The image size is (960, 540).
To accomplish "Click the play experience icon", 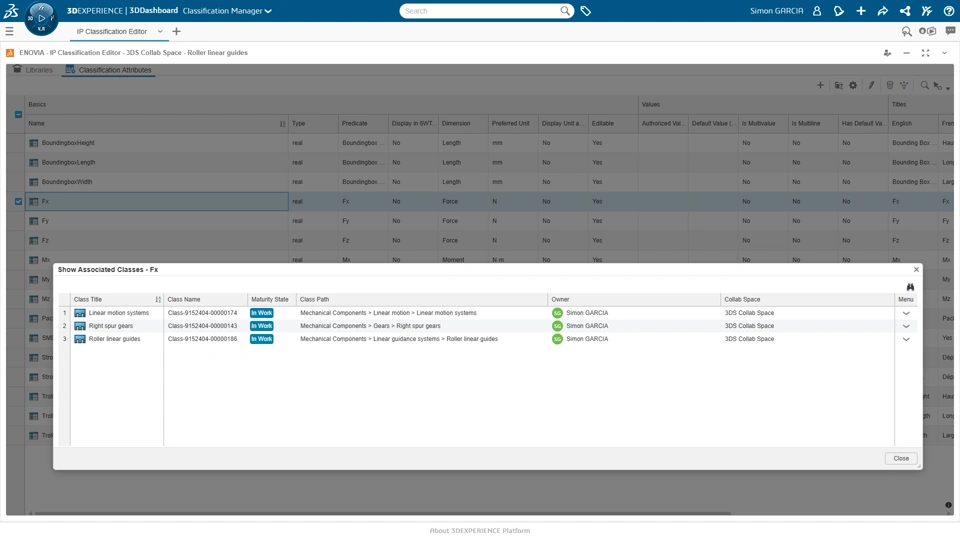I will click(x=928, y=31).
